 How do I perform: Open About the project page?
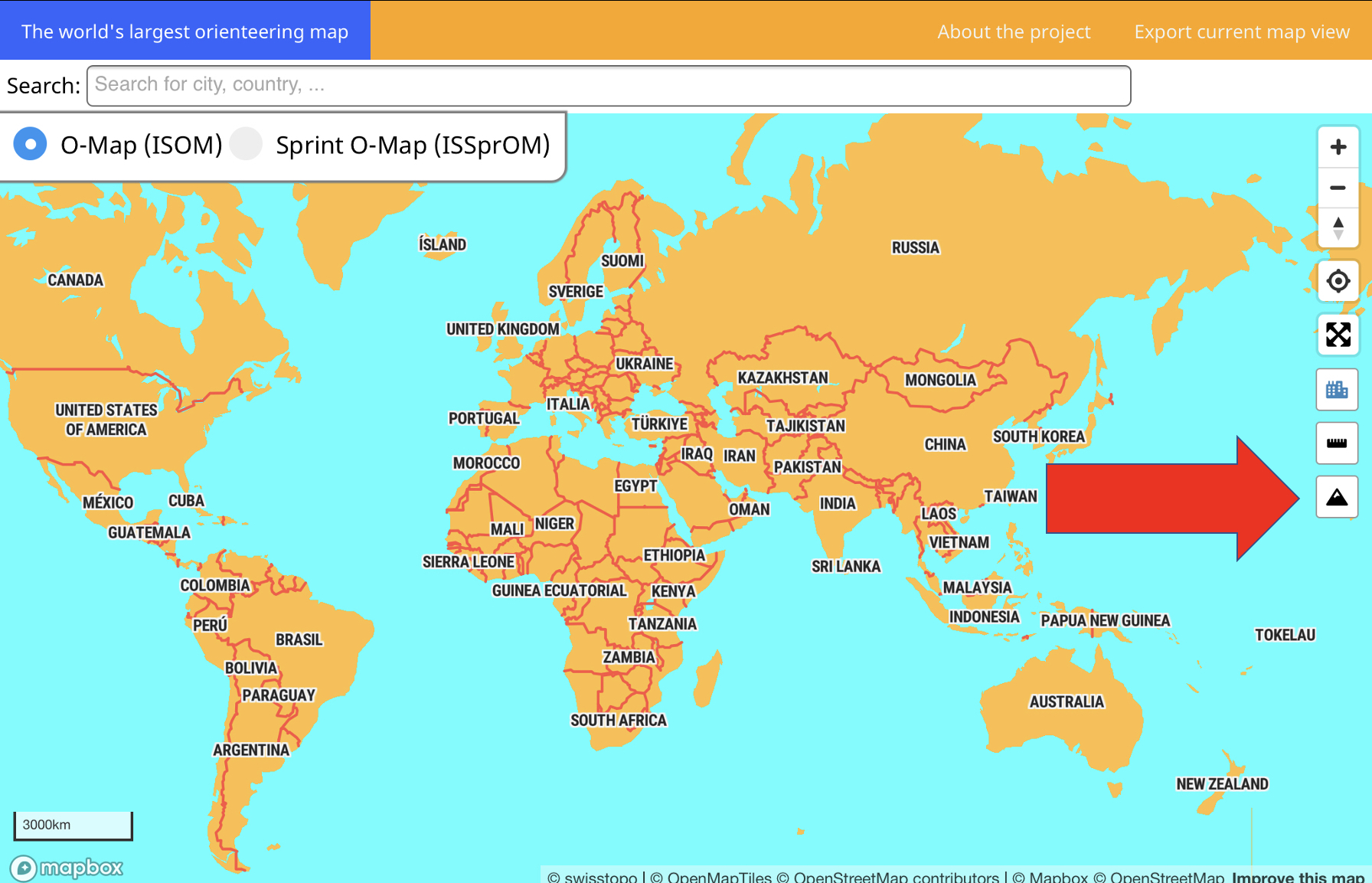[1014, 31]
